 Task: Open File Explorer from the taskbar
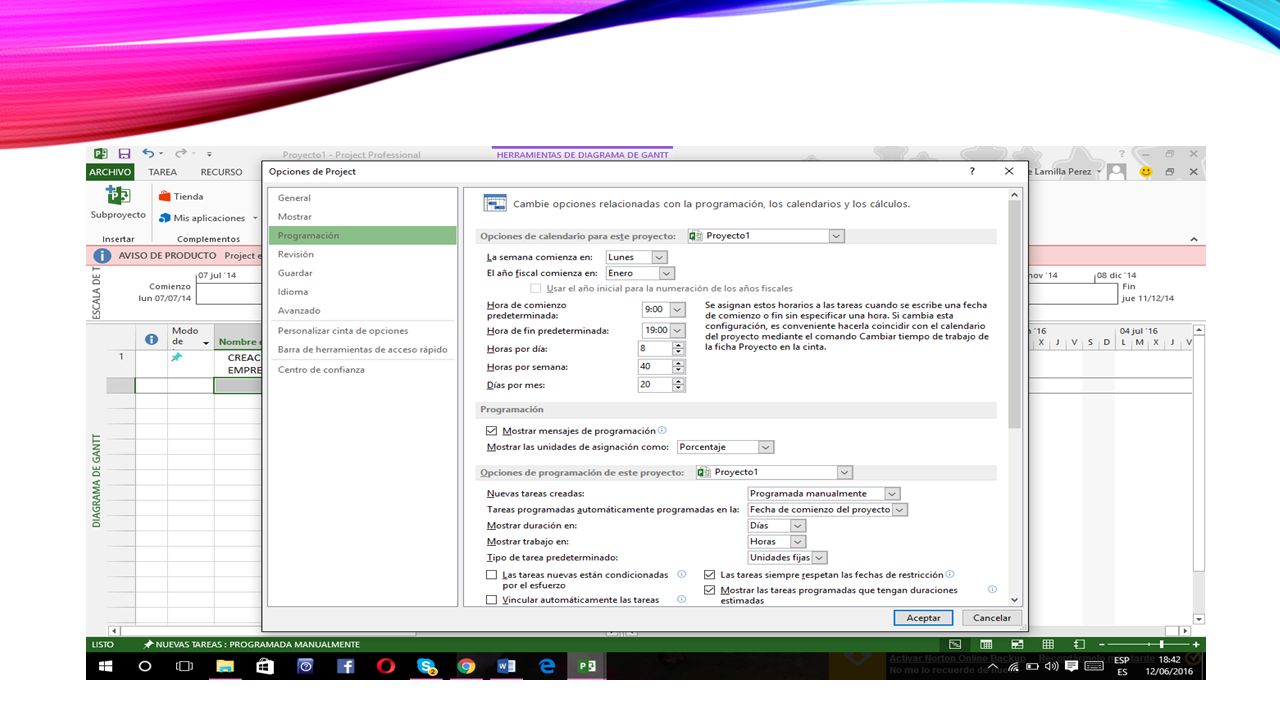pyautogui.click(x=225, y=666)
